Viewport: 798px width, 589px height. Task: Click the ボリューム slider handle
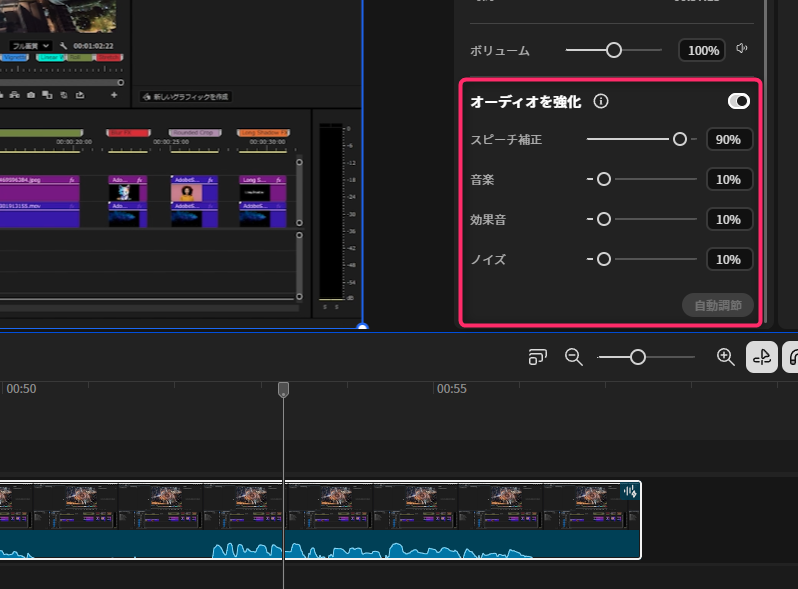[614, 50]
